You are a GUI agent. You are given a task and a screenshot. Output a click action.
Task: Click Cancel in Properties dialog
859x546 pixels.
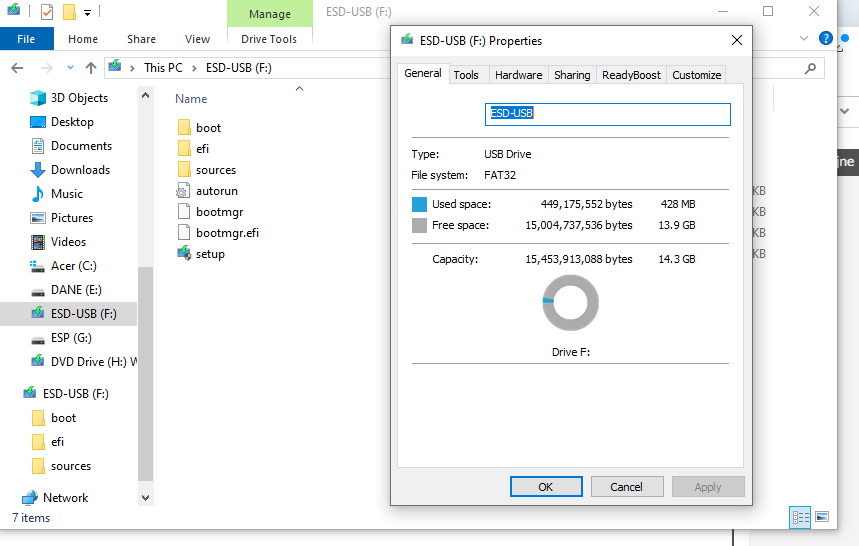point(627,487)
